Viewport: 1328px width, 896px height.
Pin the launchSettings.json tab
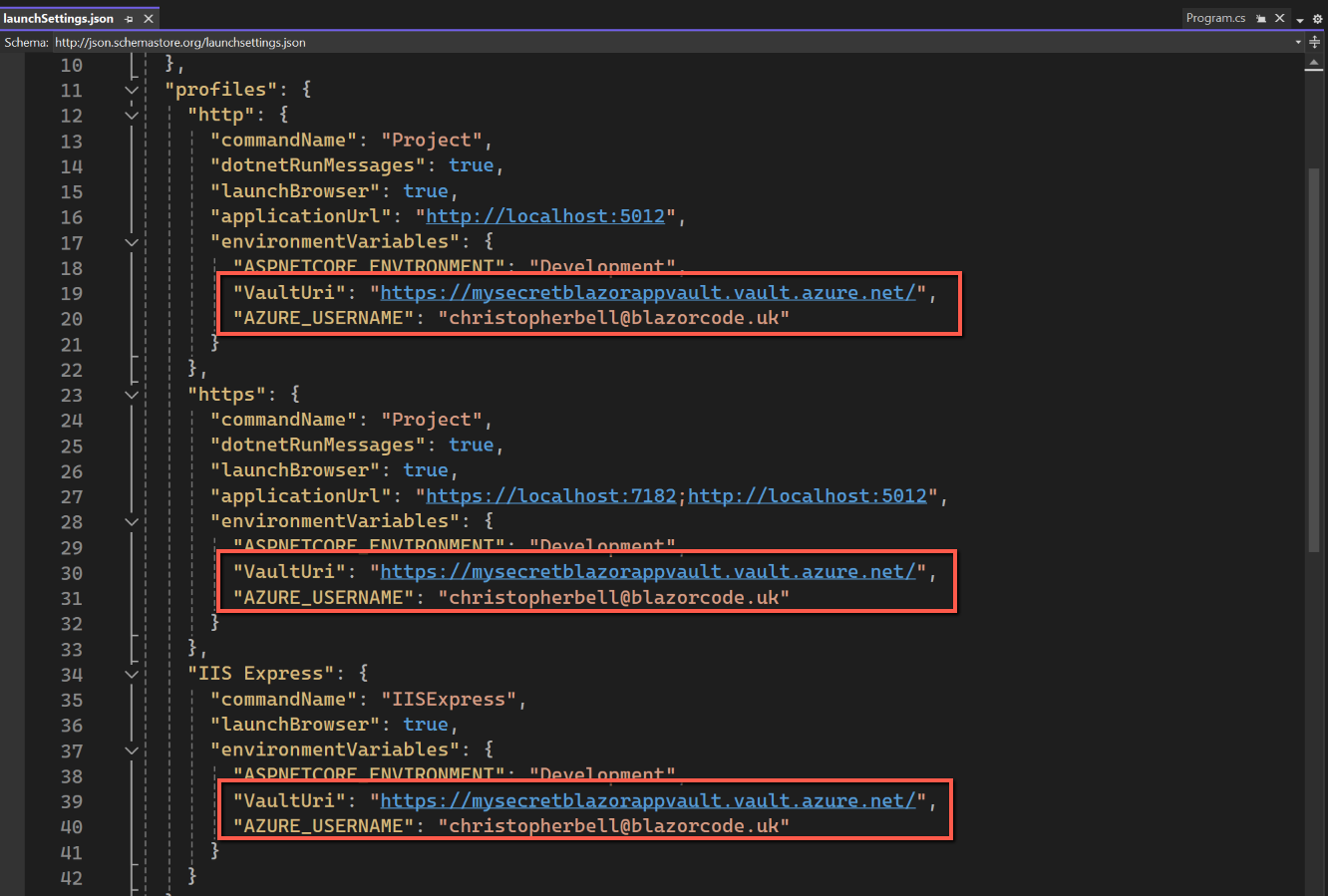(130, 19)
